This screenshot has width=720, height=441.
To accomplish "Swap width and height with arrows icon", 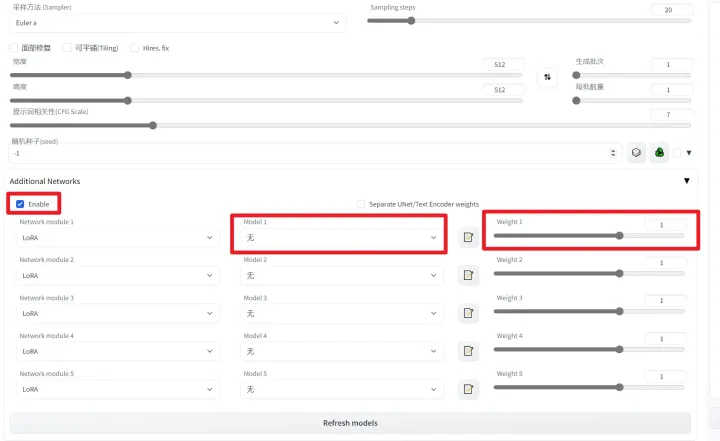I will pos(547,77).
